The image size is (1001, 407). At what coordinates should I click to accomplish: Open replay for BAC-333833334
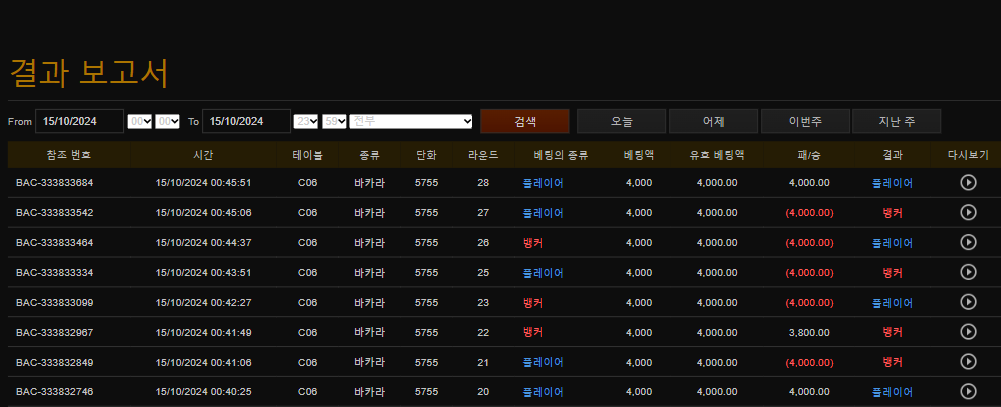[967, 272]
